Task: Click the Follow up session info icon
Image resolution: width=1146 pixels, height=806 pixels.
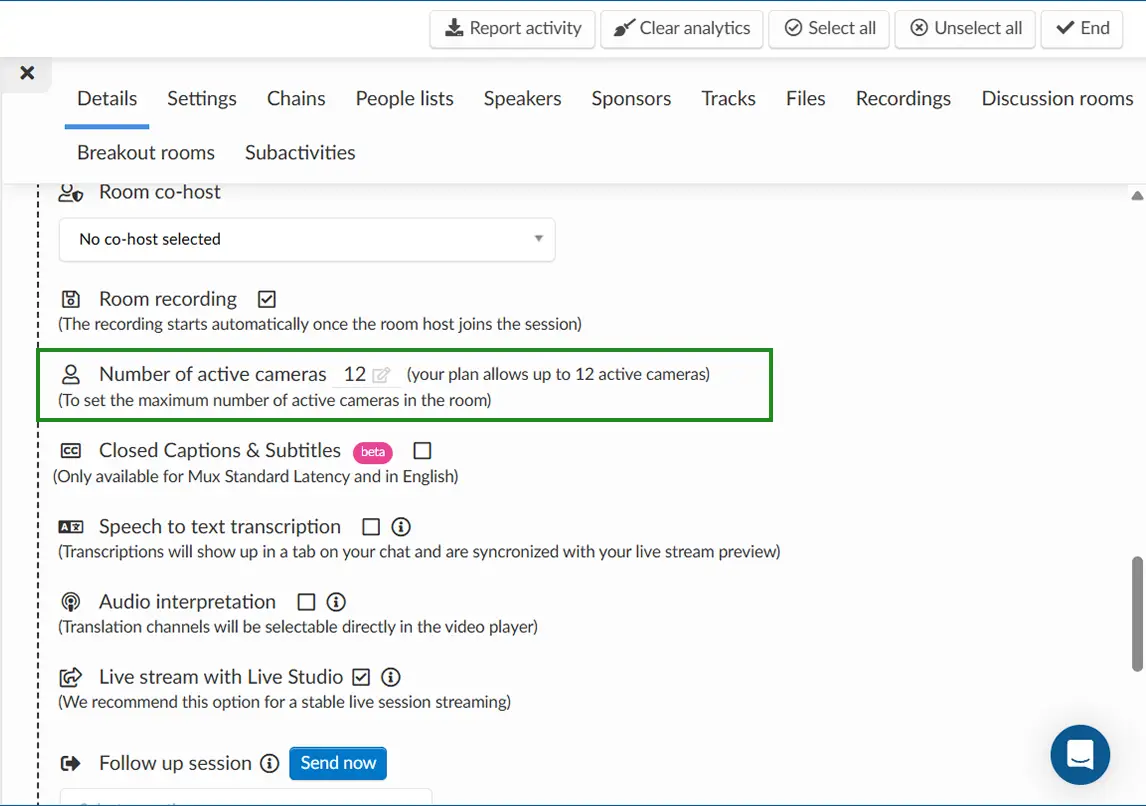Action: point(269,763)
